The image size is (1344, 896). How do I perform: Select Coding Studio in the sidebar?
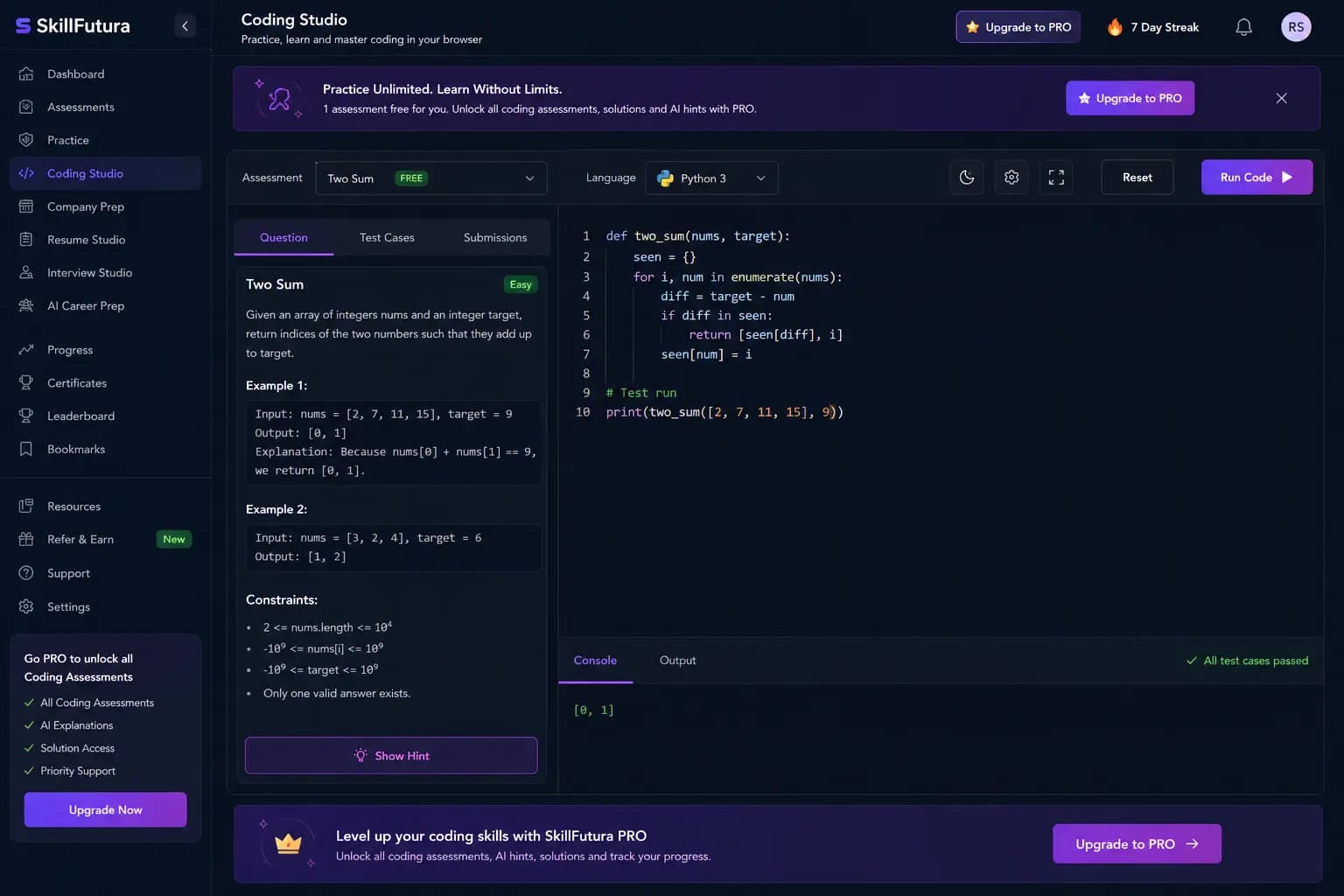(105, 173)
